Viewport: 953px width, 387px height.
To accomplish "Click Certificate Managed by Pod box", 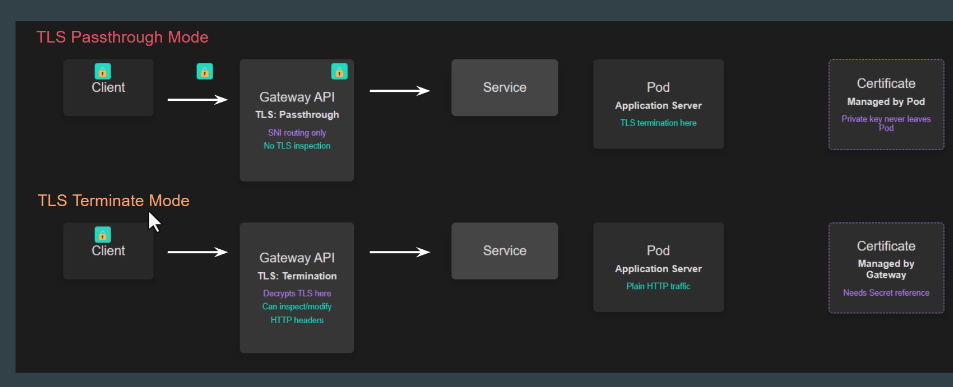I will point(886,104).
